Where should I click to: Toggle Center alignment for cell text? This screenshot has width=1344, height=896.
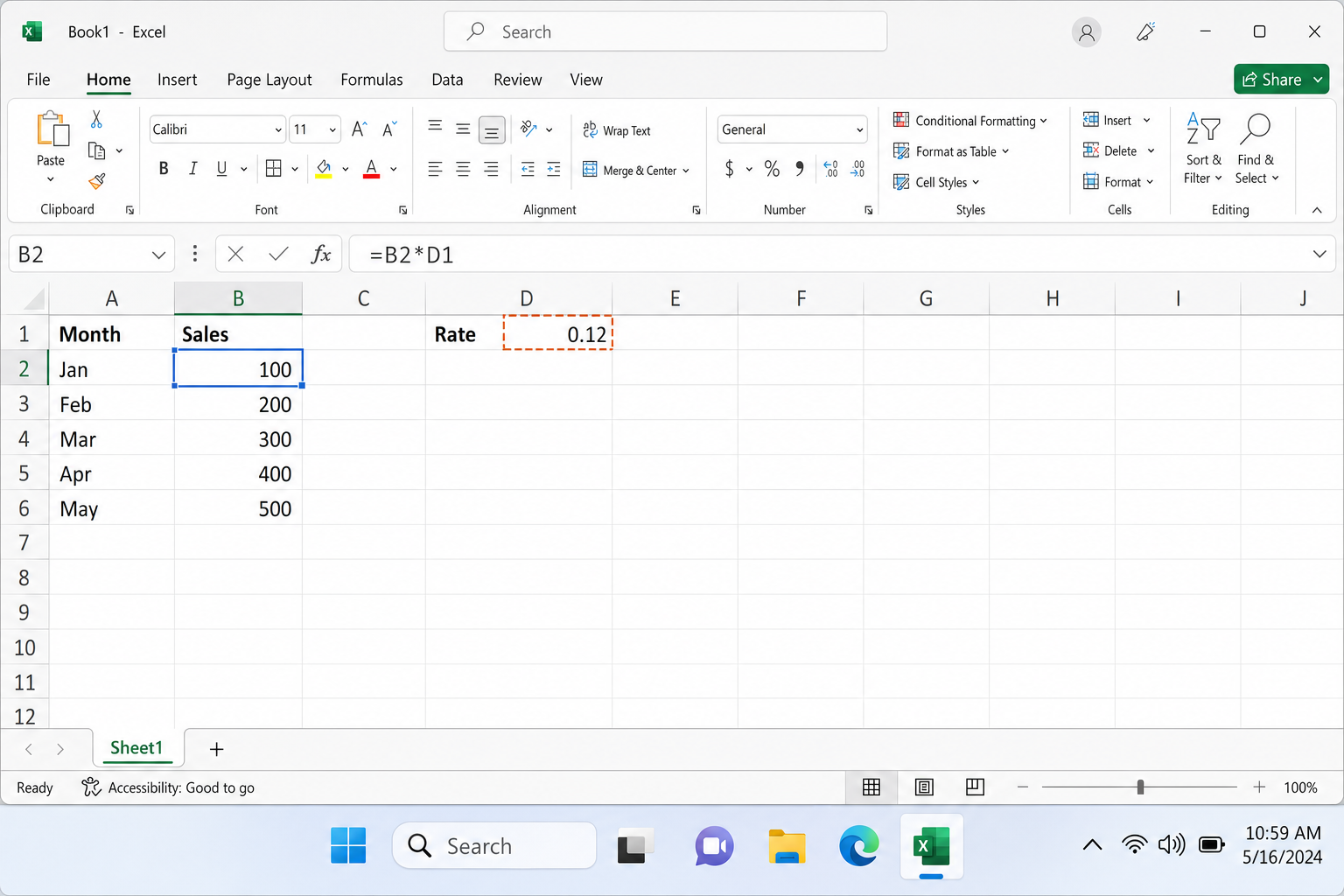tap(463, 169)
